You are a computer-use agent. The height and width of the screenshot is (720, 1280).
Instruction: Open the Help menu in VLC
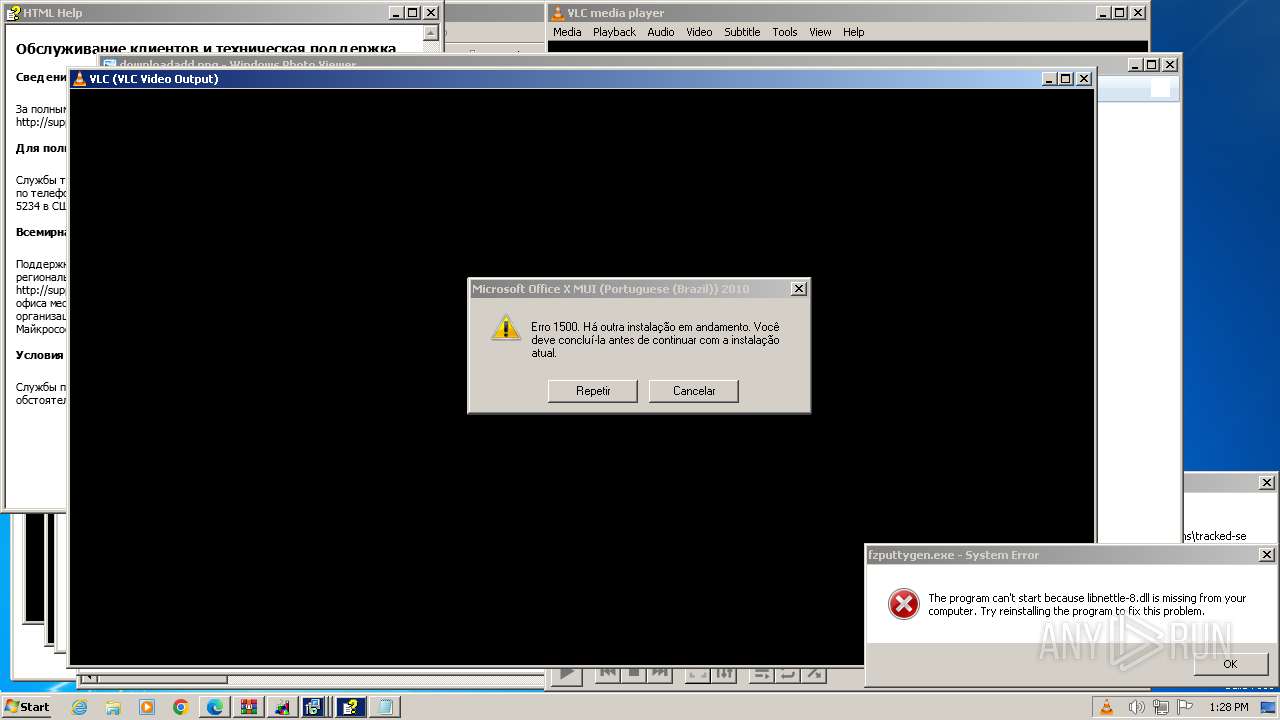853,32
